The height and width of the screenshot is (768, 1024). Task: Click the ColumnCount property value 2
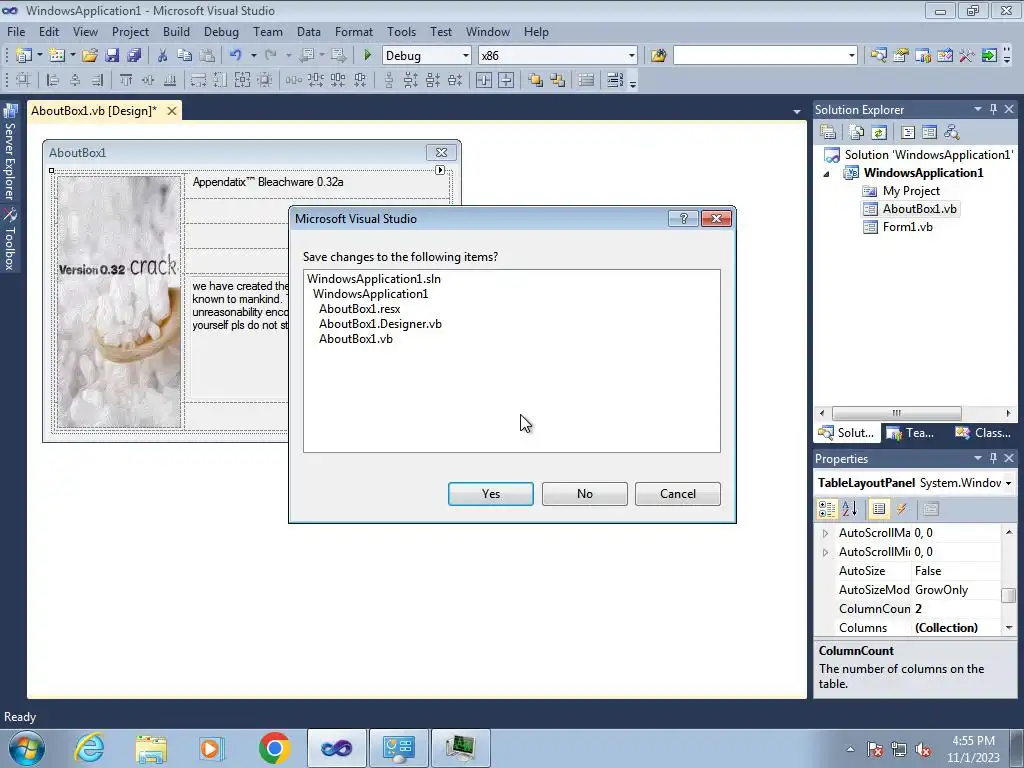(x=955, y=609)
